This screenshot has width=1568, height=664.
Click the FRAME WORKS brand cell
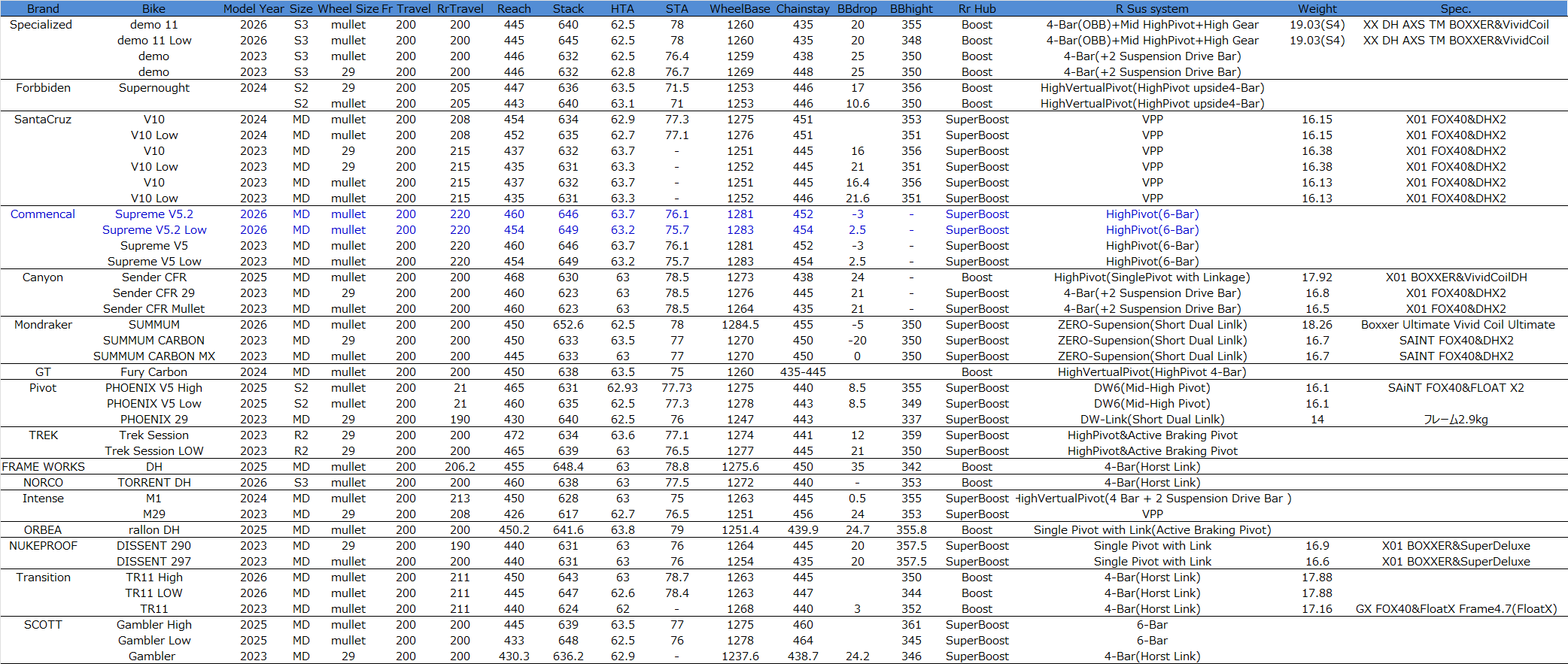pos(43,467)
